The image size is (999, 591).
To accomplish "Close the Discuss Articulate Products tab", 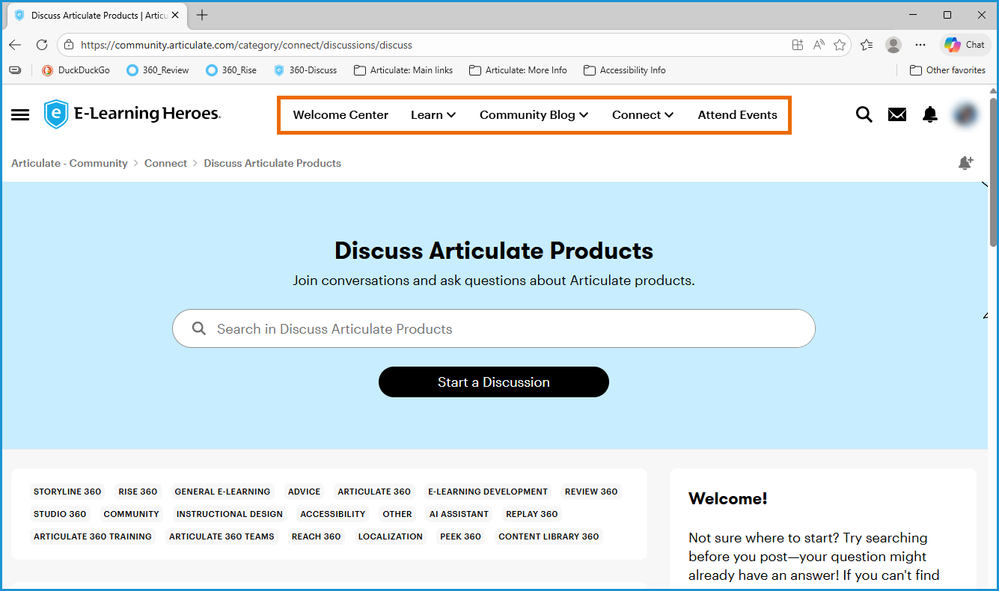I will (x=175, y=15).
